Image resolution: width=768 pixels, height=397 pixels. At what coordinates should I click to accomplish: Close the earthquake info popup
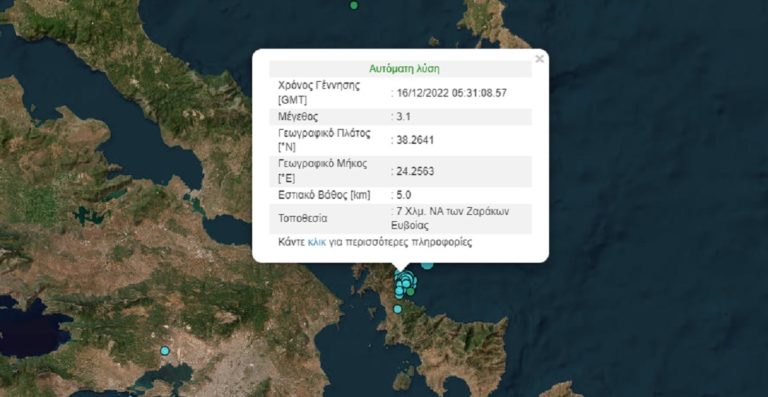click(539, 59)
